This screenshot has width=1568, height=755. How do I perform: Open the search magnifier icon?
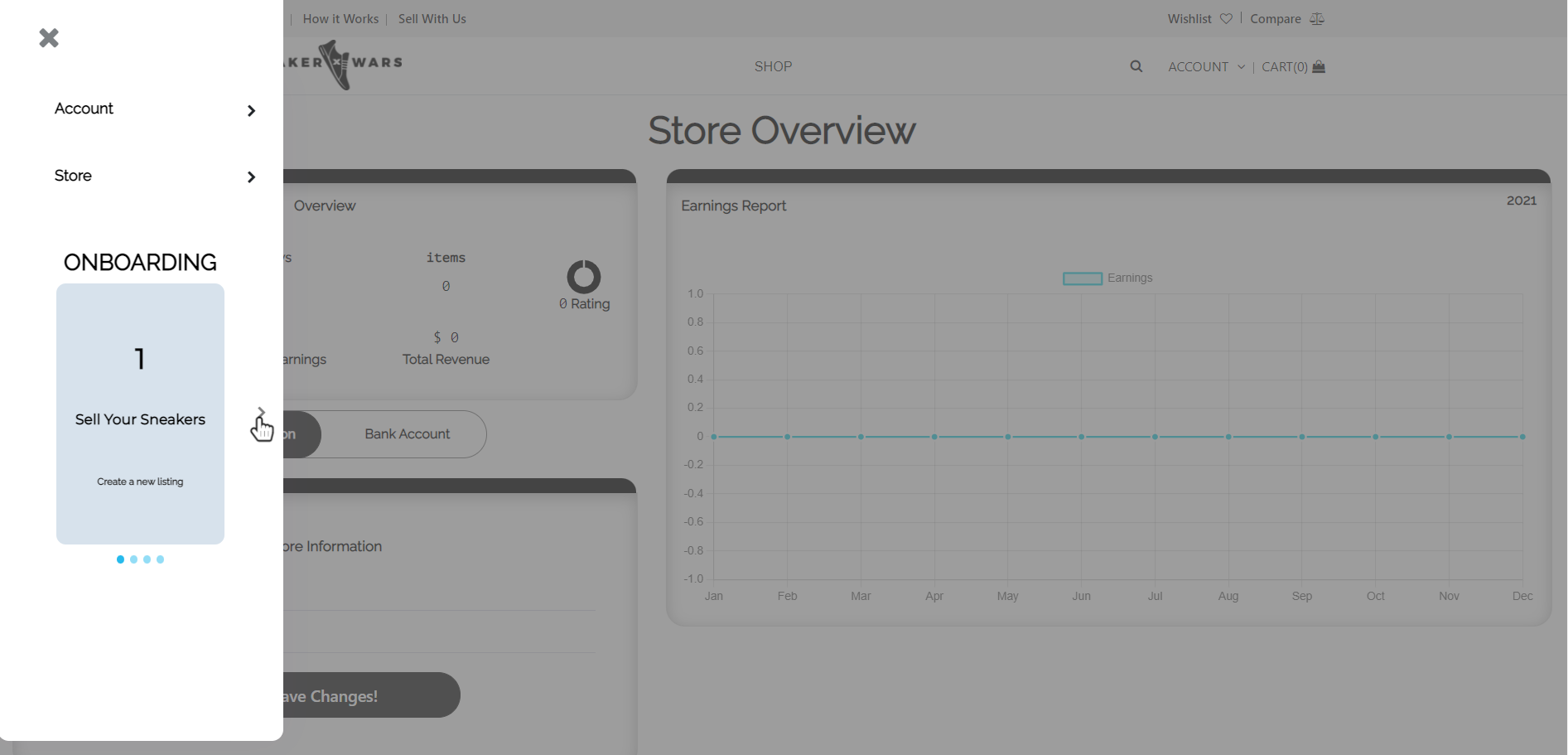click(1136, 67)
